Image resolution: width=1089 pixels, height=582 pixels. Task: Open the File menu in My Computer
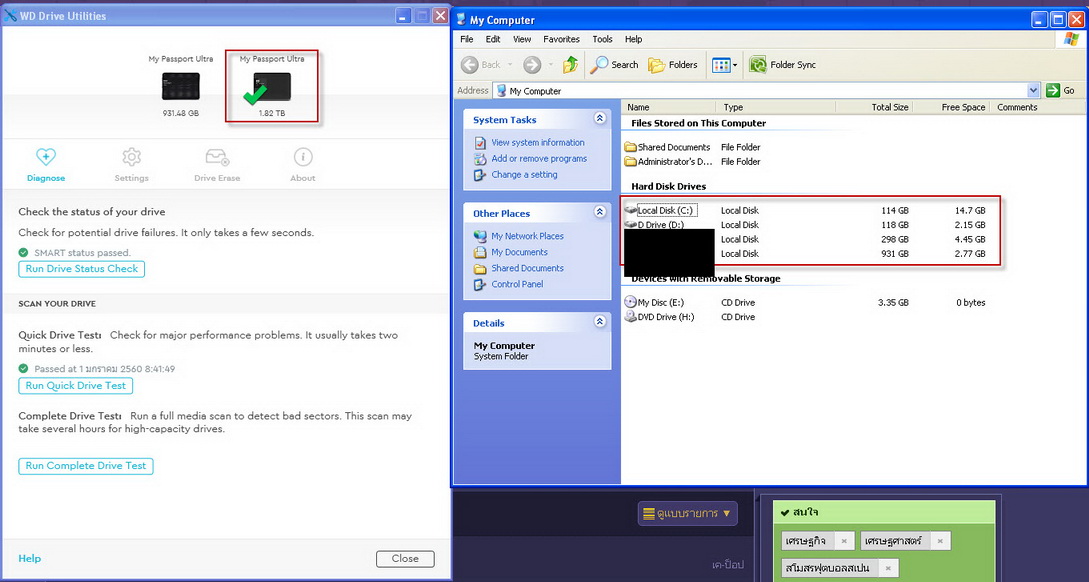[x=467, y=40]
